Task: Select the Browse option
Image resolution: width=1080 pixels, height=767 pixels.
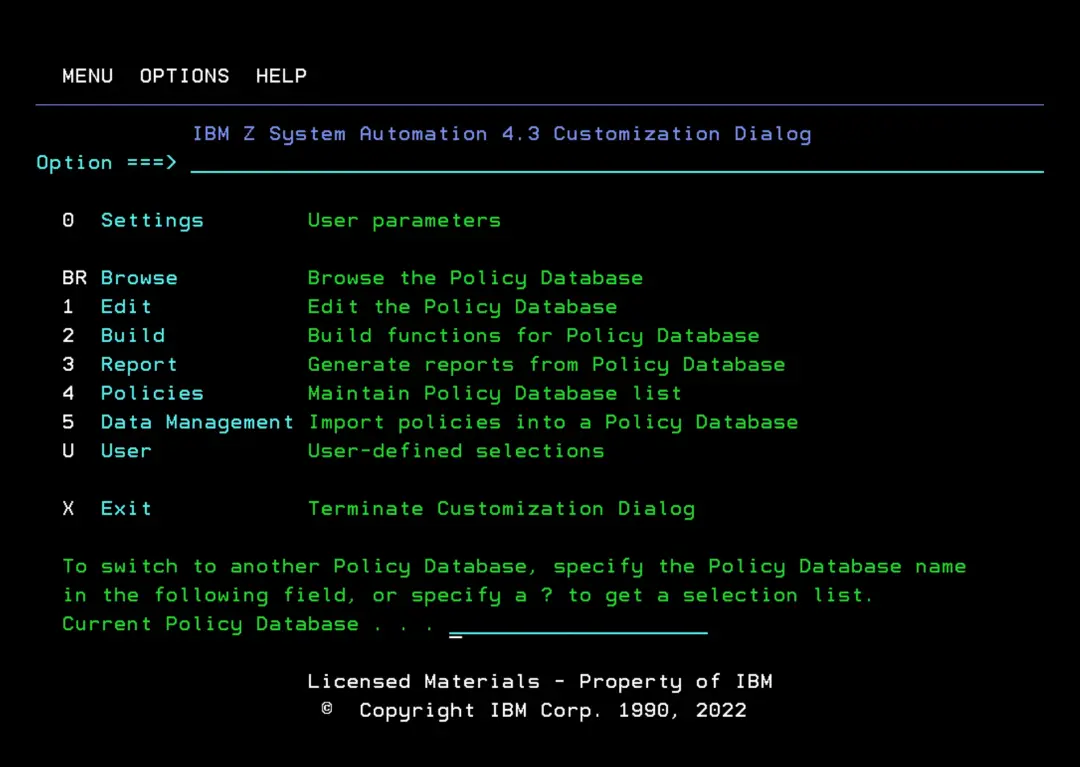Action: [x=139, y=278]
